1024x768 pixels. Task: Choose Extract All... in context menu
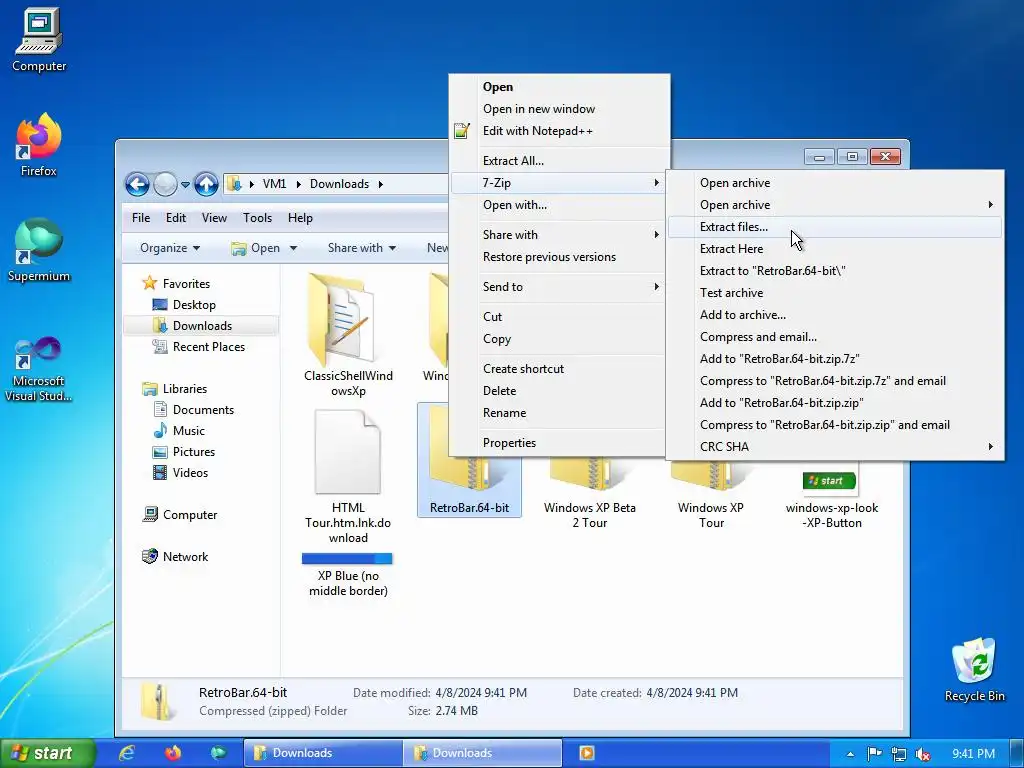click(559, 161)
